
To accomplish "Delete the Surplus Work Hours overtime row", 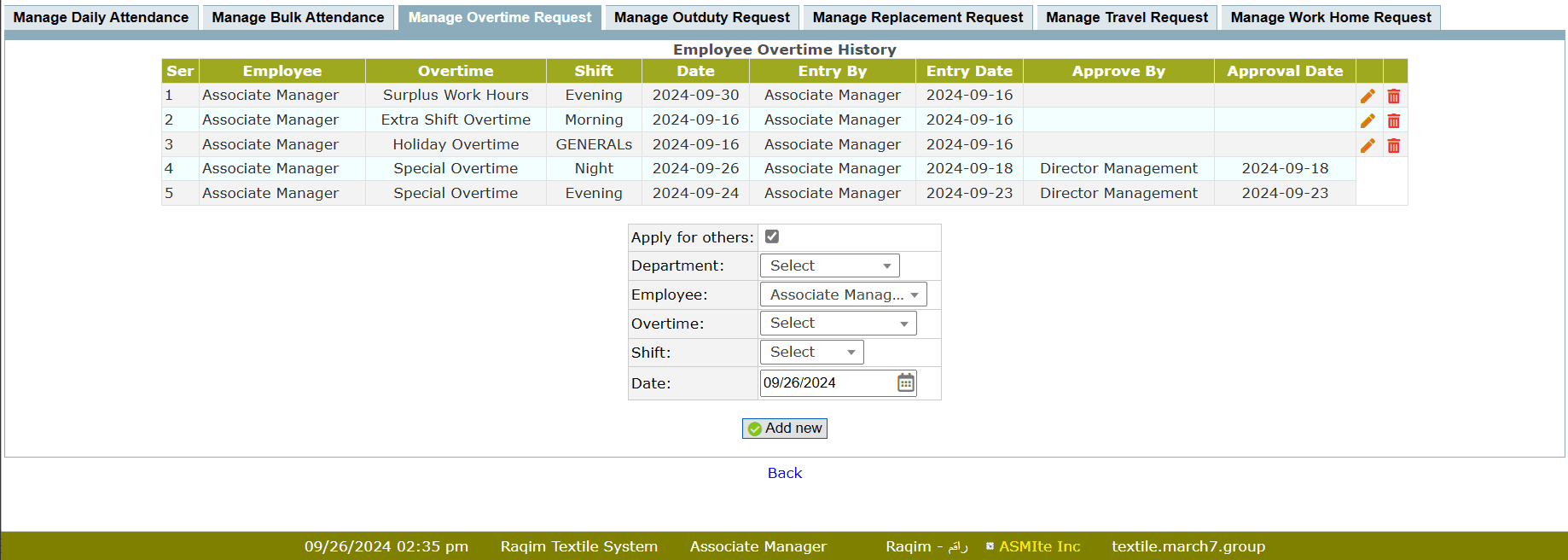I will point(1393,96).
